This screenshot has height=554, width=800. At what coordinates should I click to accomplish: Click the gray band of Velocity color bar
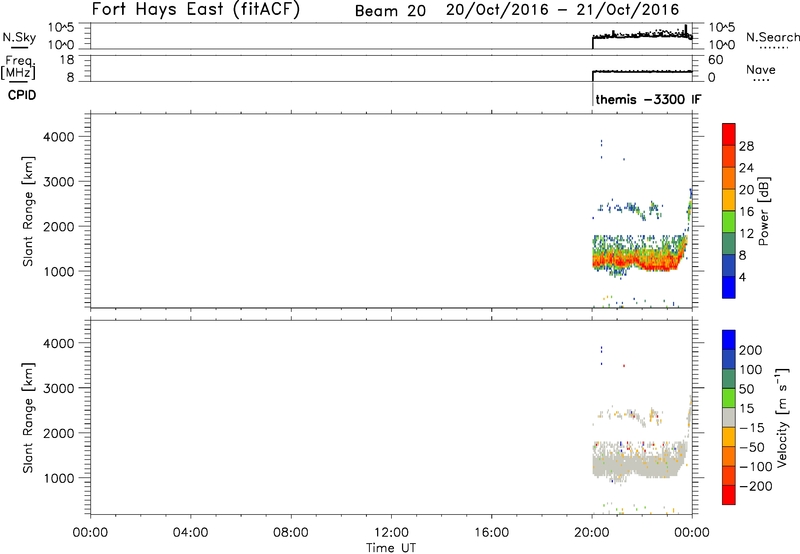pos(729,417)
